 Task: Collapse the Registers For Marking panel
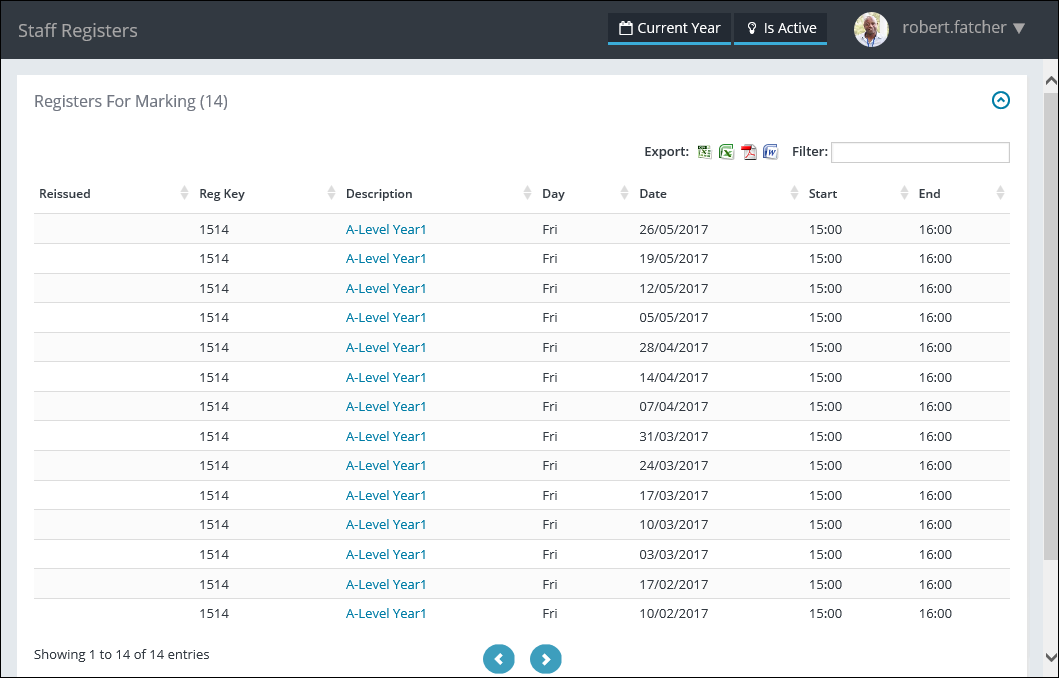tap(1000, 100)
